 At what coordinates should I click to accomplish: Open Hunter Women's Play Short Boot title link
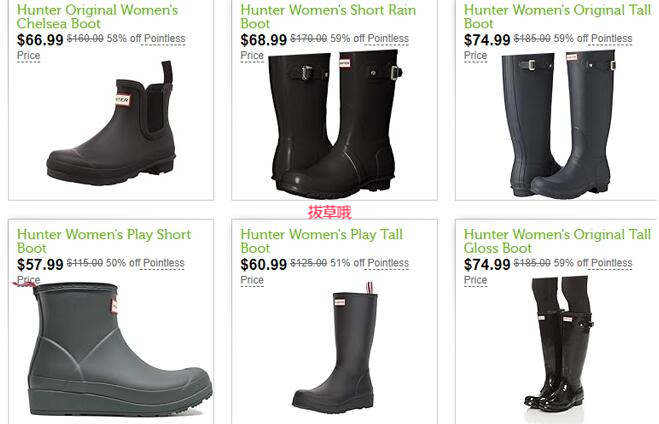104,241
